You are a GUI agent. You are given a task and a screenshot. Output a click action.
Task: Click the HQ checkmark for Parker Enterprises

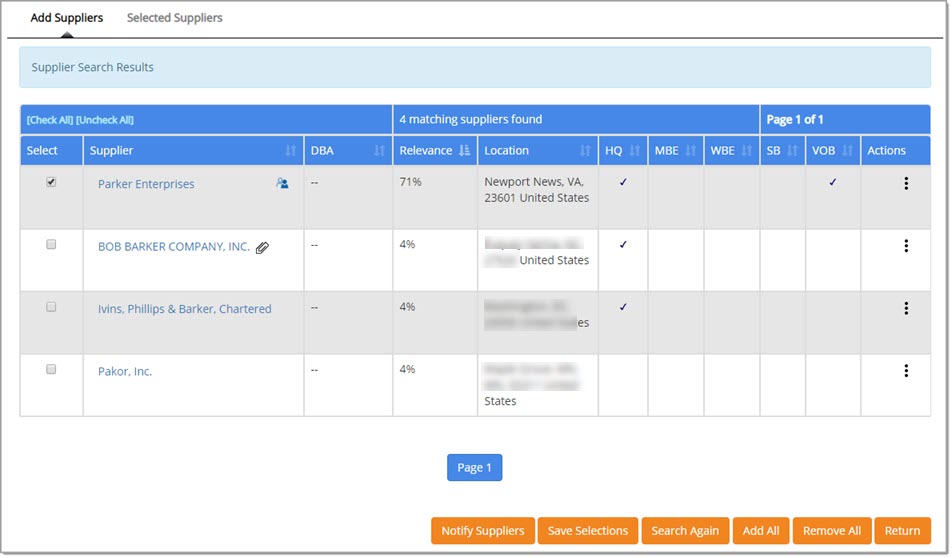pos(623,182)
